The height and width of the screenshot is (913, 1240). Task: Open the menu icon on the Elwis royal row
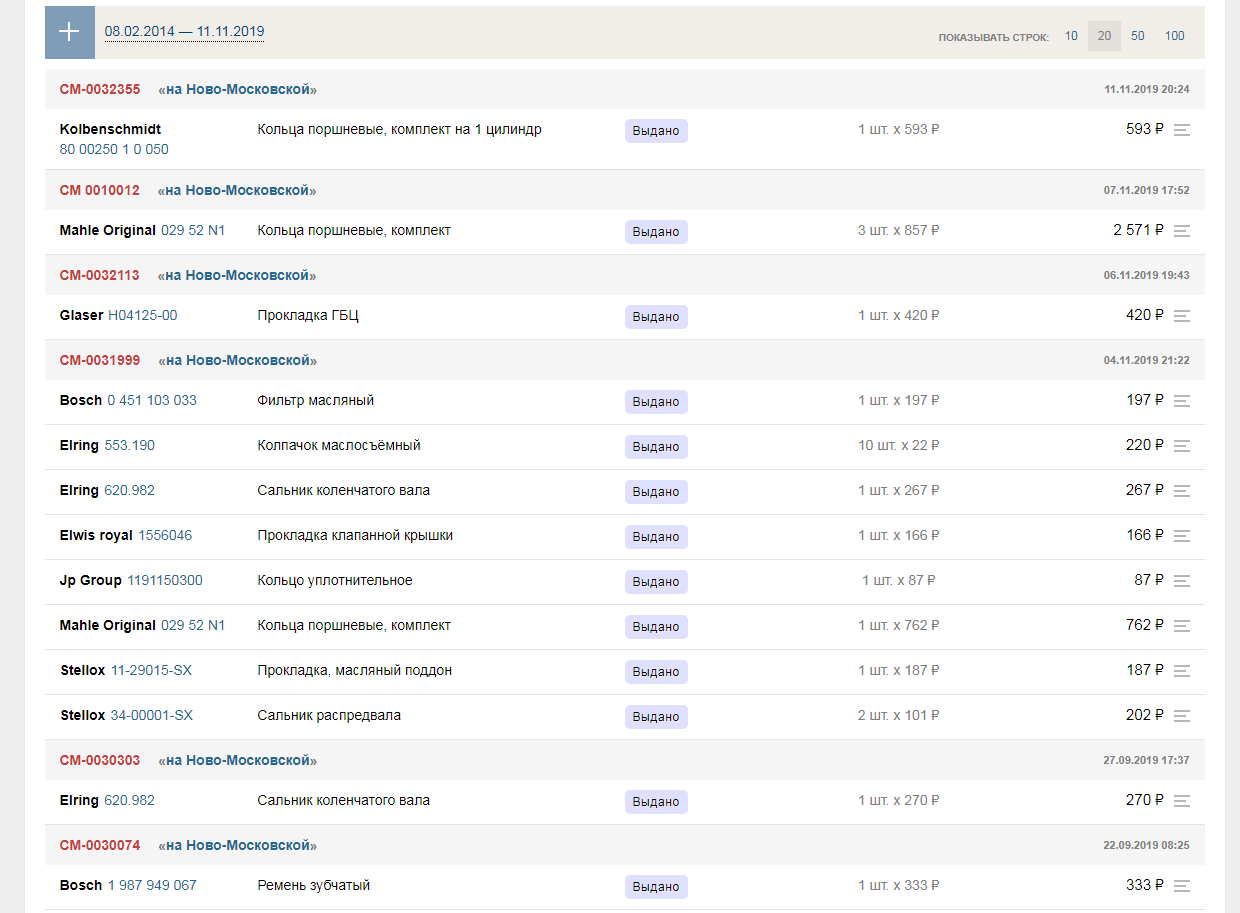(x=1182, y=536)
